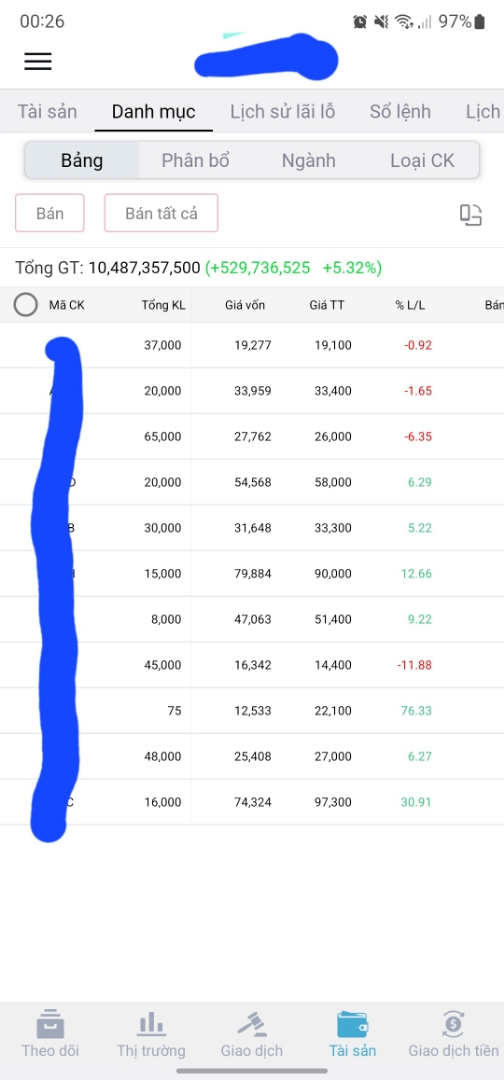The width and height of the screenshot is (504, 1080).
Task: Open Thị trường market chart icon
Action: (151, 1026)
